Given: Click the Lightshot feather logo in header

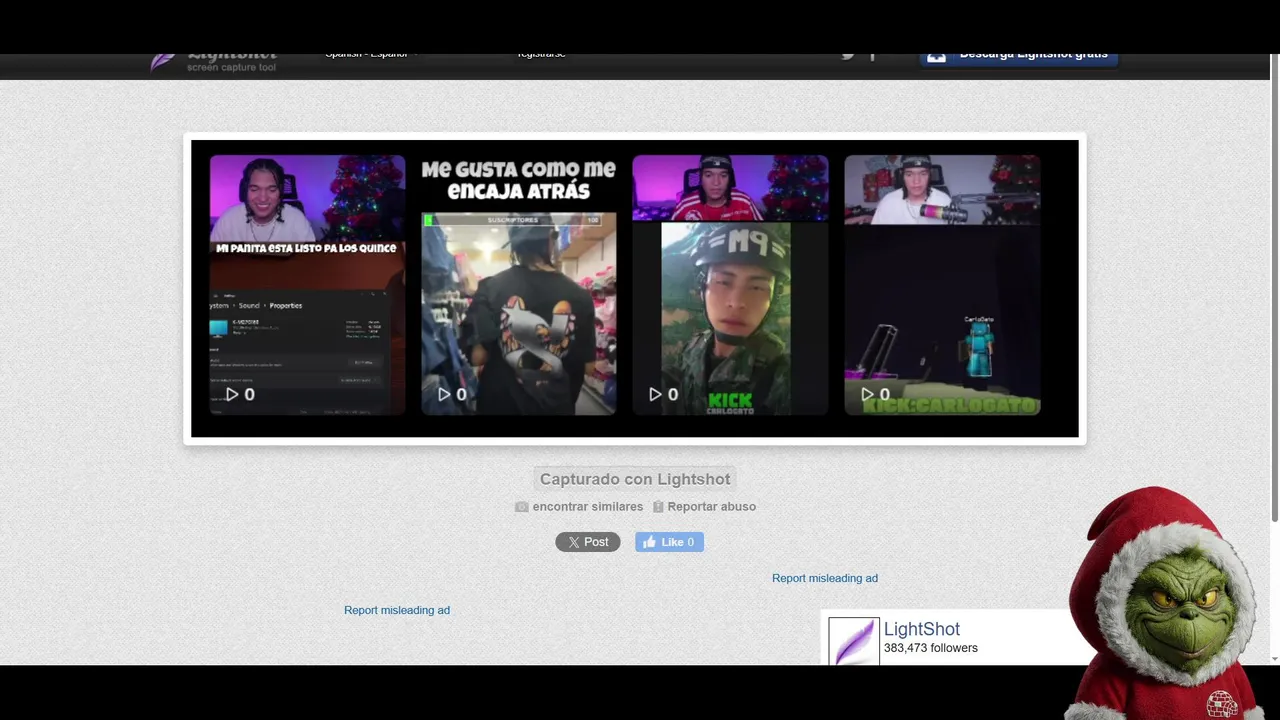Looking at the screenshot, I should pos(164,62).
